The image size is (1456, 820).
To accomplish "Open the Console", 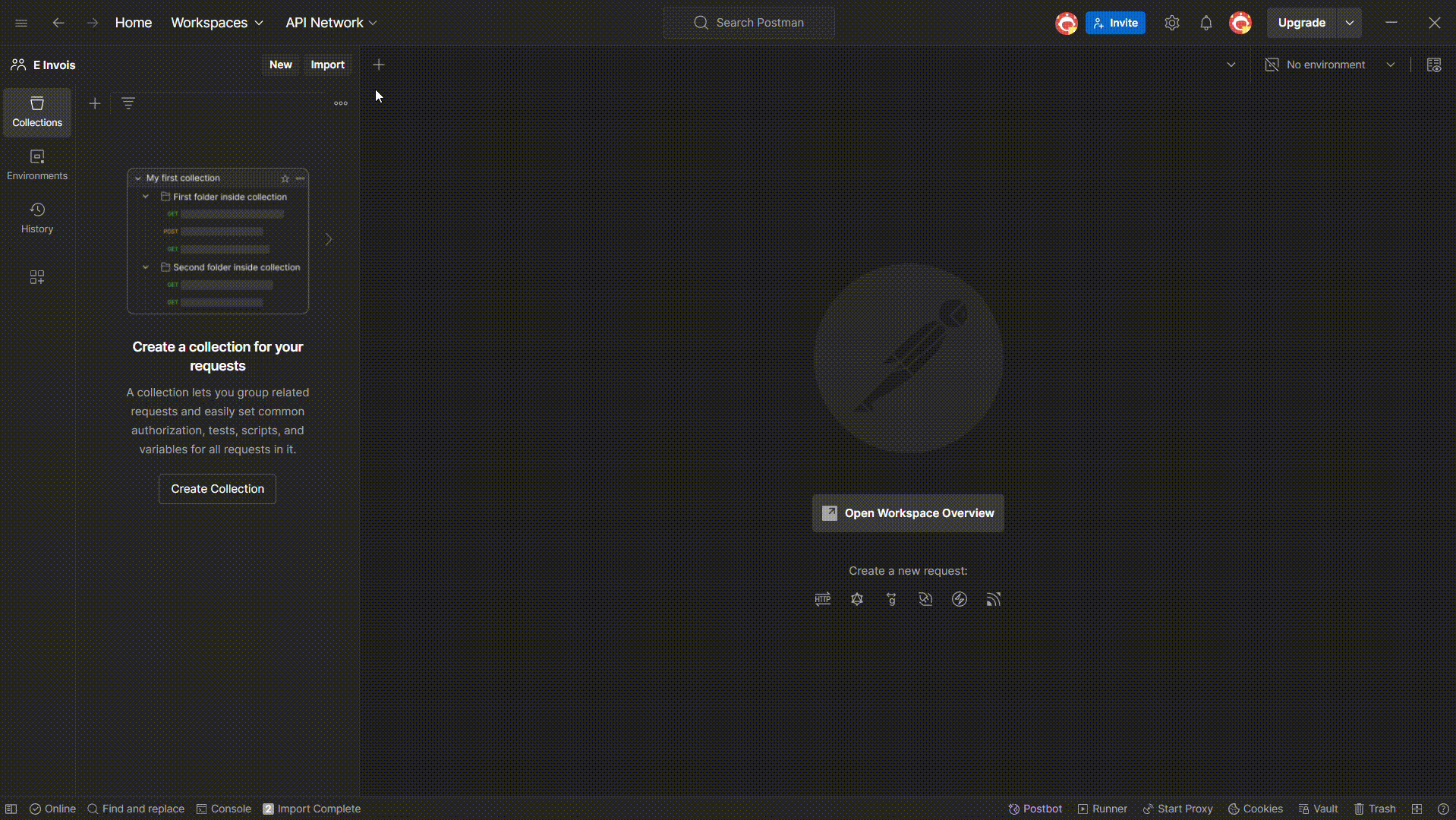I will point(223,809).
